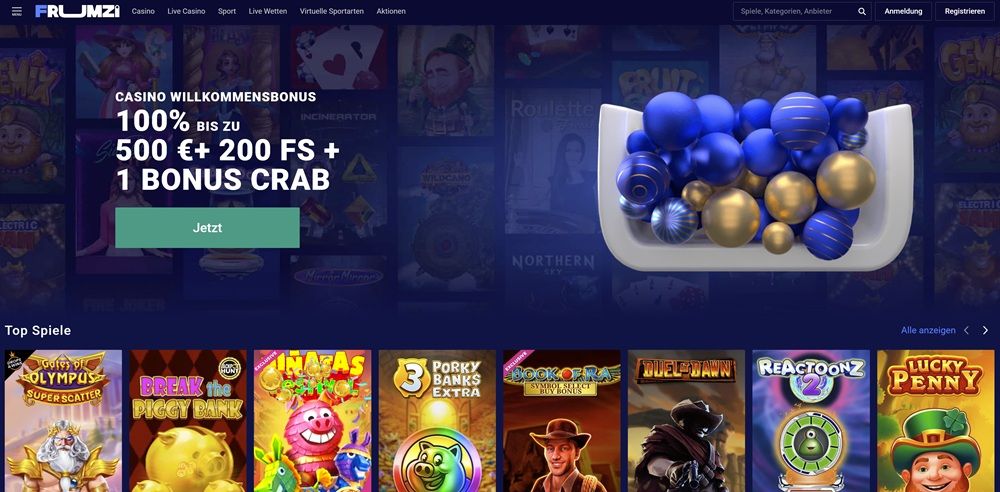The image size is (1000, 492).
Task: Open Virtuelle Sportarten section
Action: [x=332, y=11]
